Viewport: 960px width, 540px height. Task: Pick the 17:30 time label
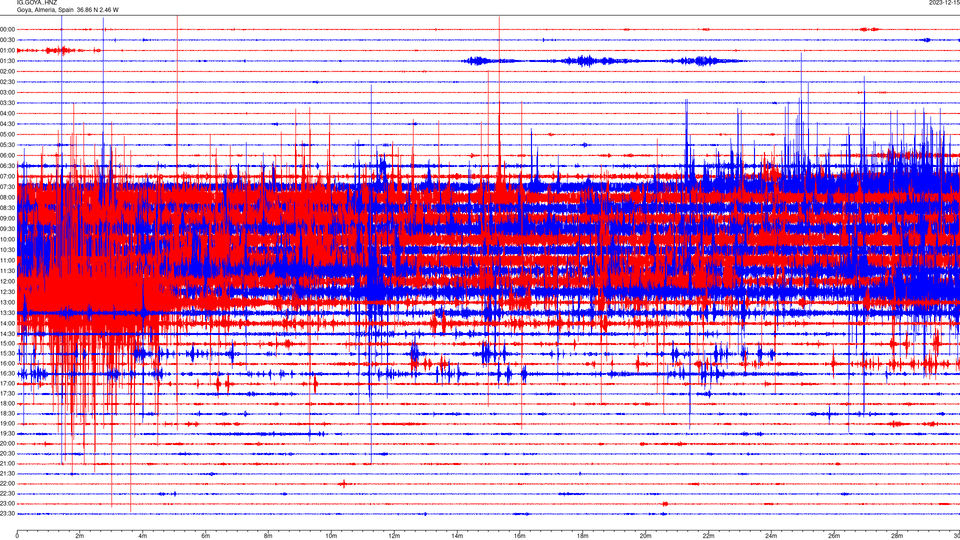coord(8,394)
